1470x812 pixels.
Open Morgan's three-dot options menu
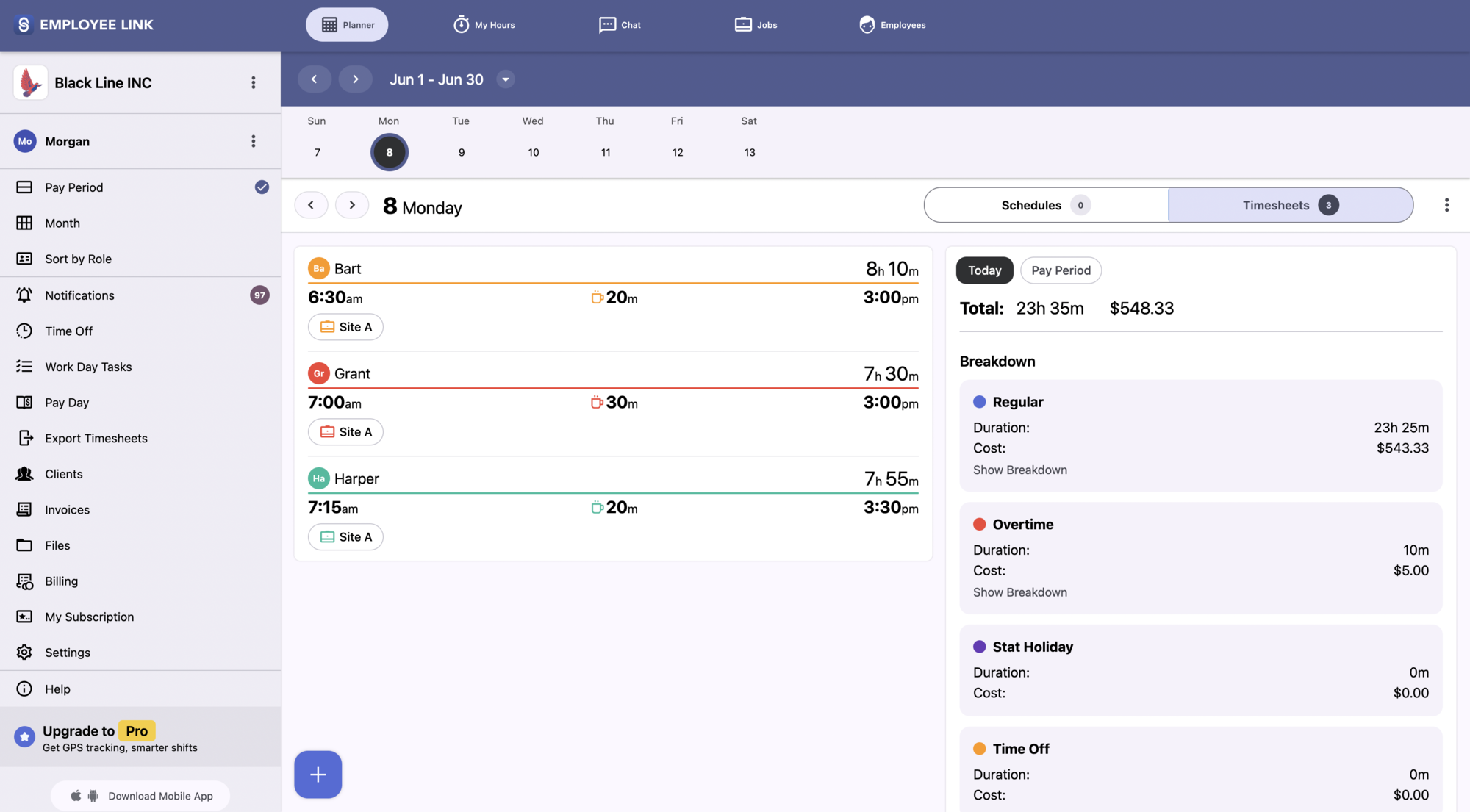(x=254, y=141)
